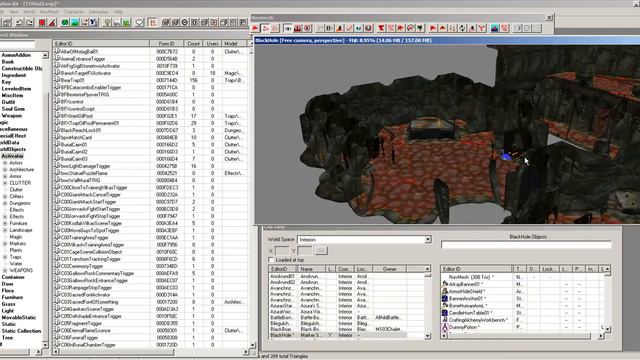640x360 pixels.
Task: Expand the Furniture tree node under Activator
Action: (5, 223)
